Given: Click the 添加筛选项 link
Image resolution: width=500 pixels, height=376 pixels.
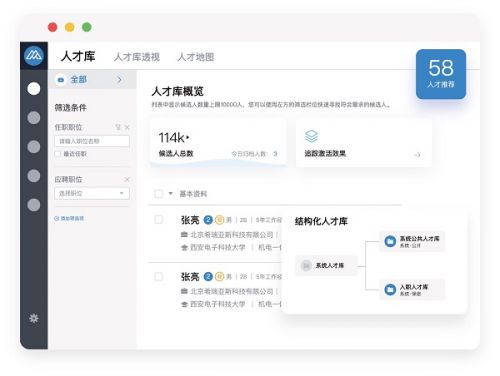Looking at the screenshot, I should point(69,218).
